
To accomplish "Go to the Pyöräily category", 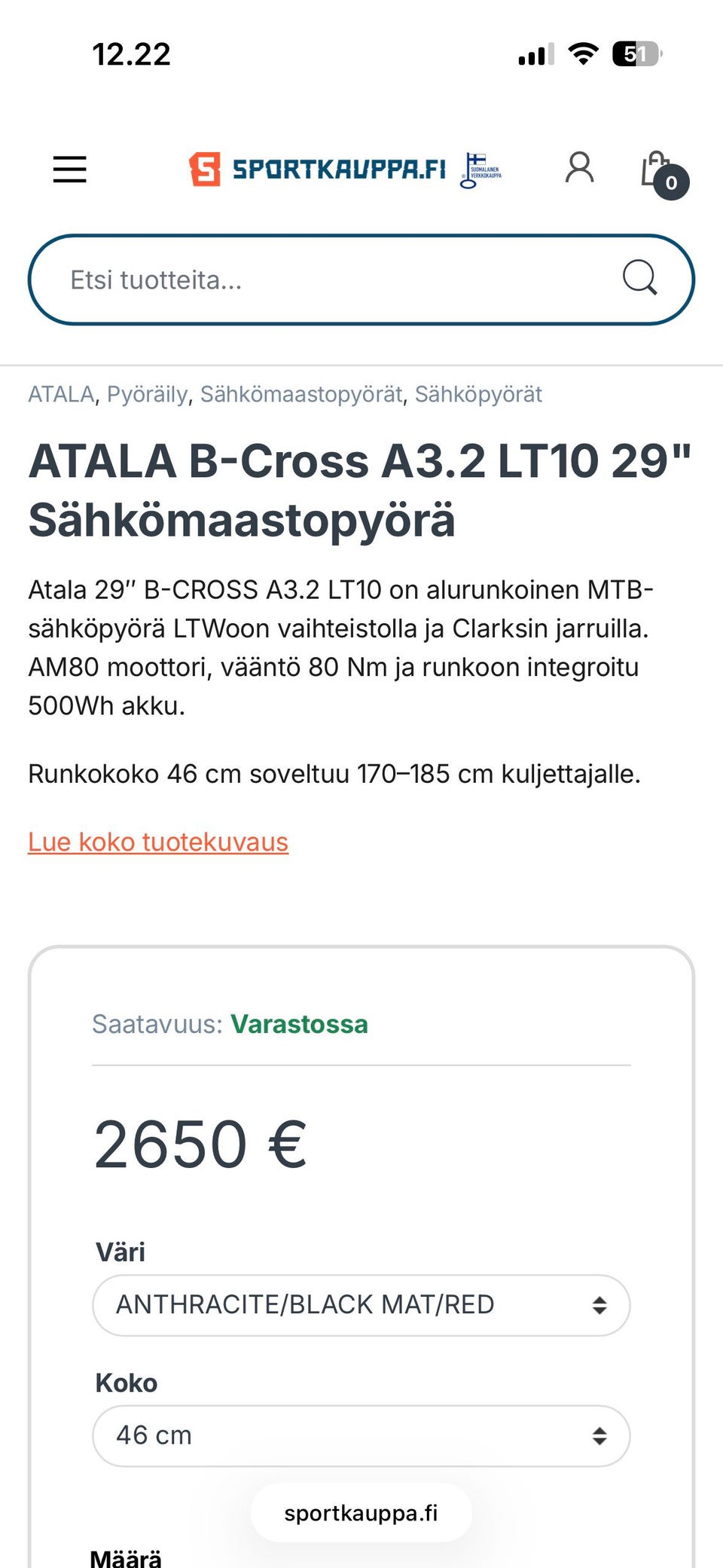I will point(147,394).
